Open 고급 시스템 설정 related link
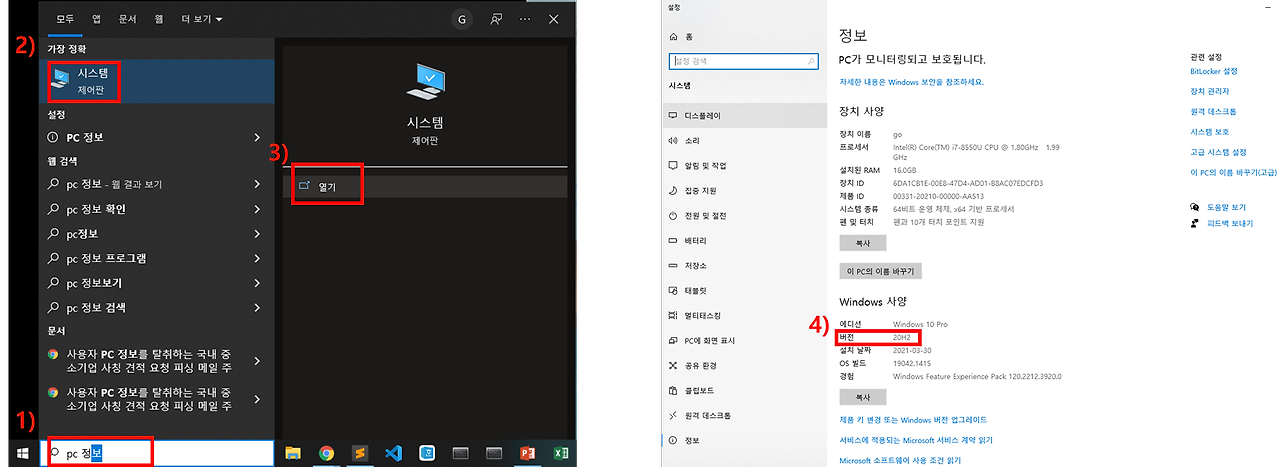This screenshot has height=467, width=1280. (x=1218, y=152)
